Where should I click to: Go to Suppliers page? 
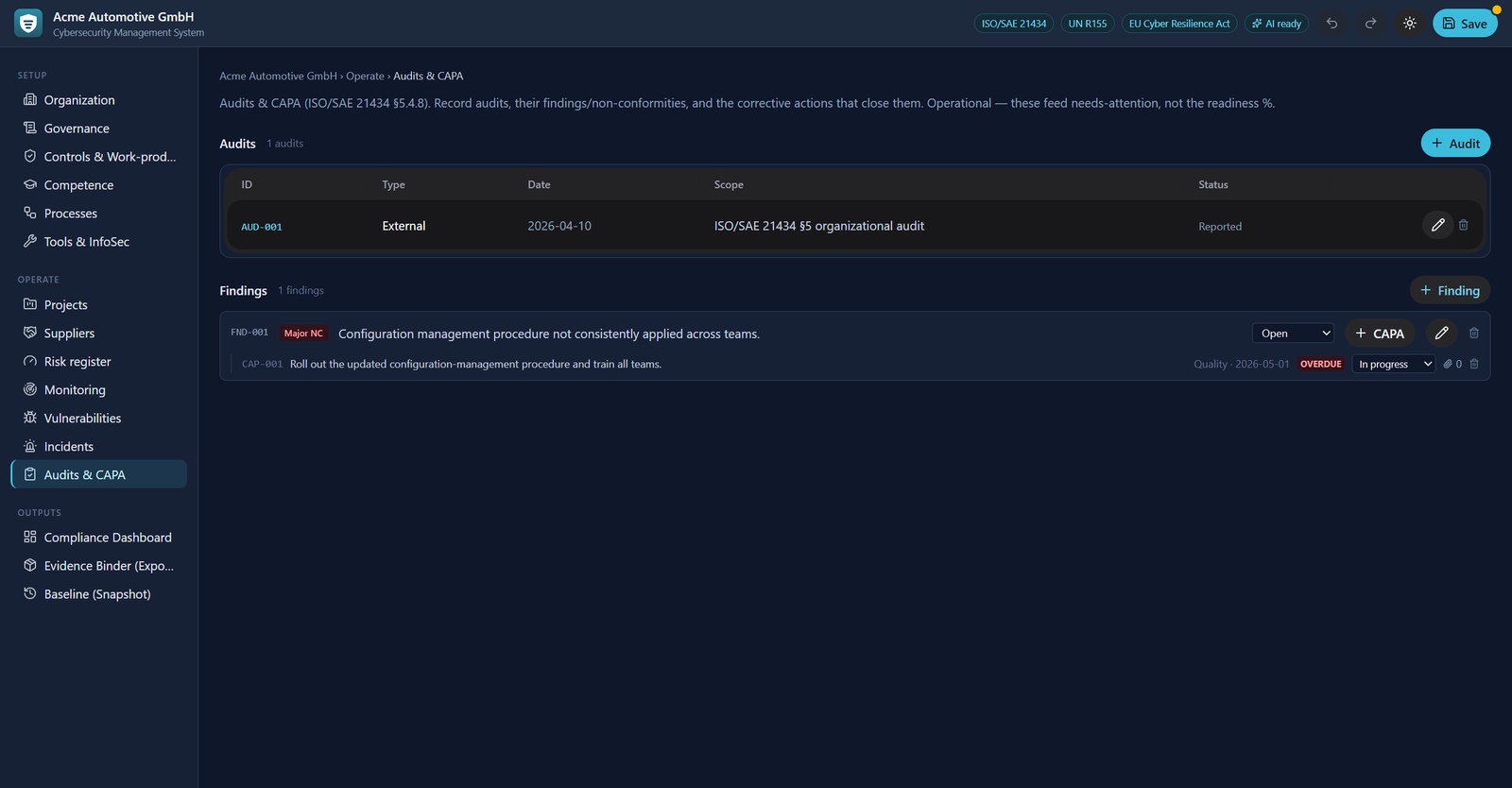pos(99,334)
